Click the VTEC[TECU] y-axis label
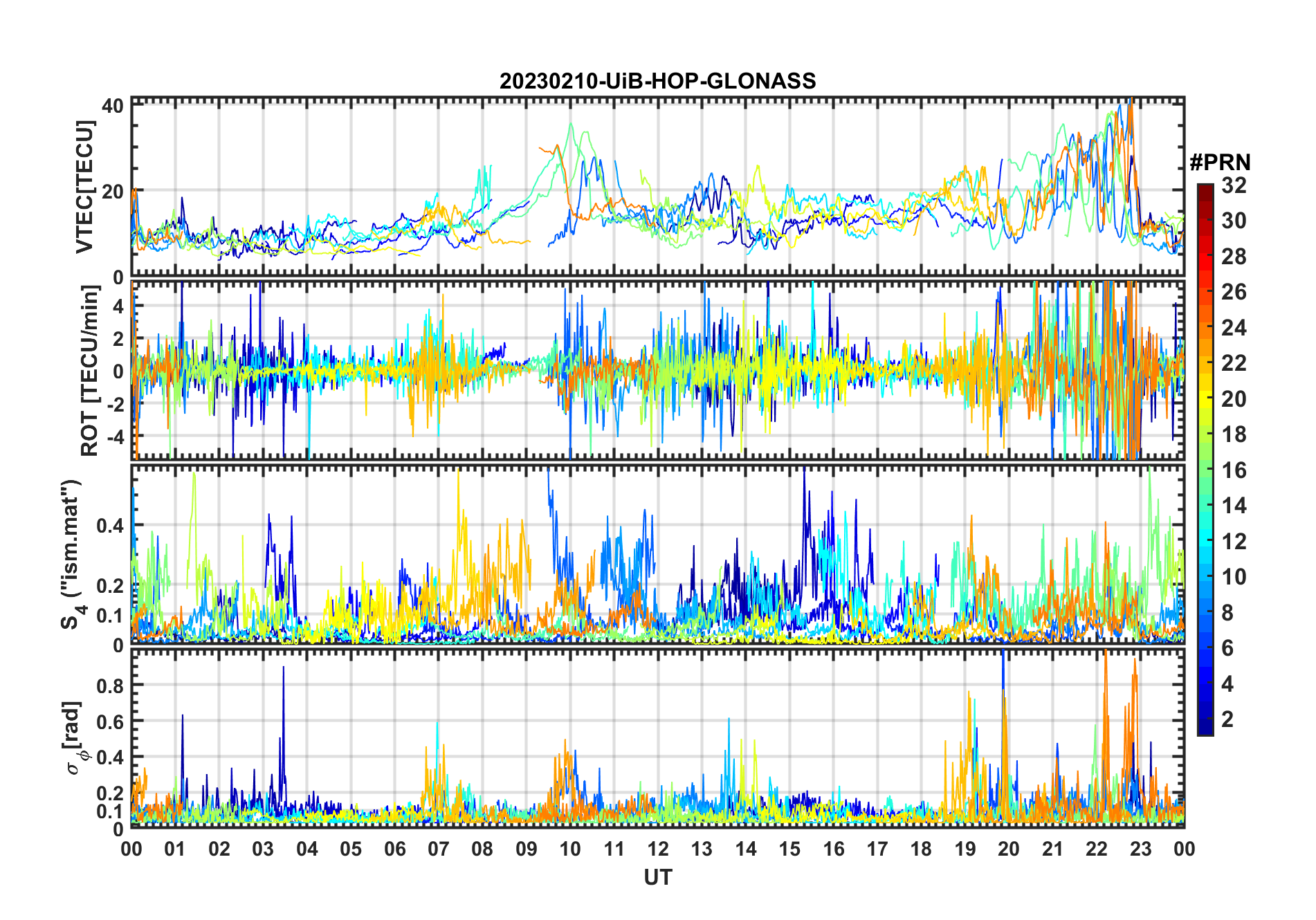 85,187
